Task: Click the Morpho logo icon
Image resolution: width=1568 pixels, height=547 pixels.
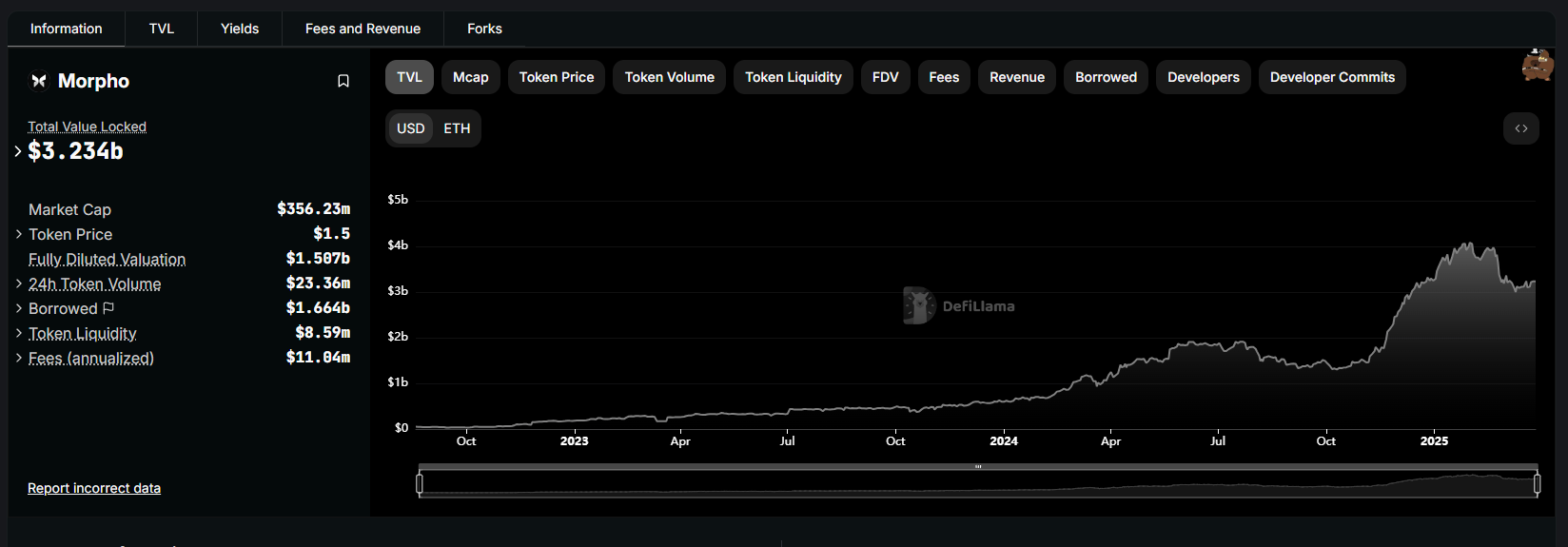Action: [x=39, y=81]
